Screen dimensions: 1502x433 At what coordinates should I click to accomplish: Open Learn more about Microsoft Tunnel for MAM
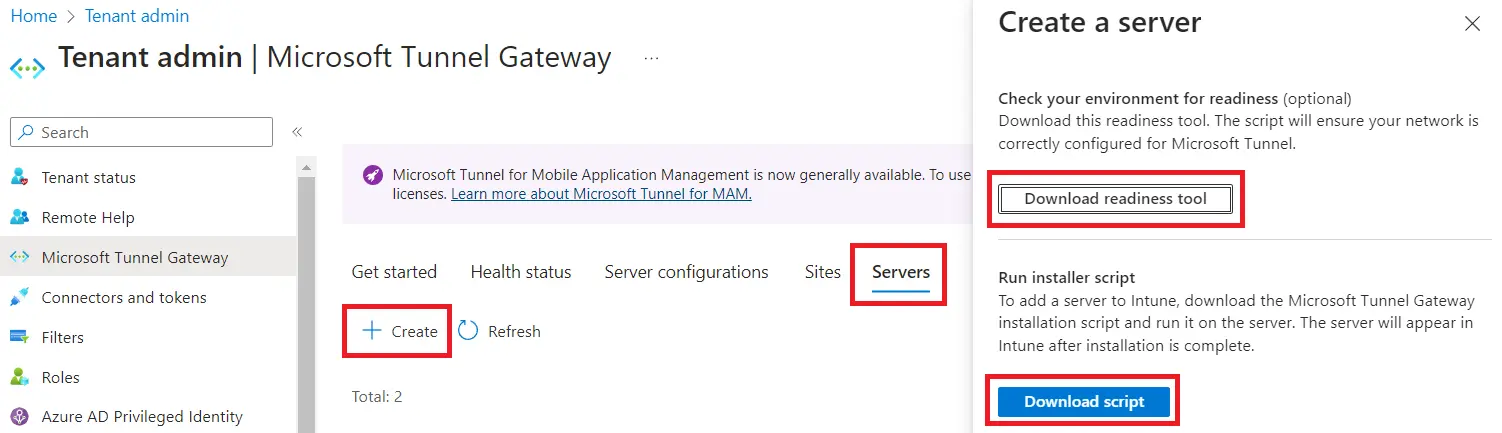[601, 194]
